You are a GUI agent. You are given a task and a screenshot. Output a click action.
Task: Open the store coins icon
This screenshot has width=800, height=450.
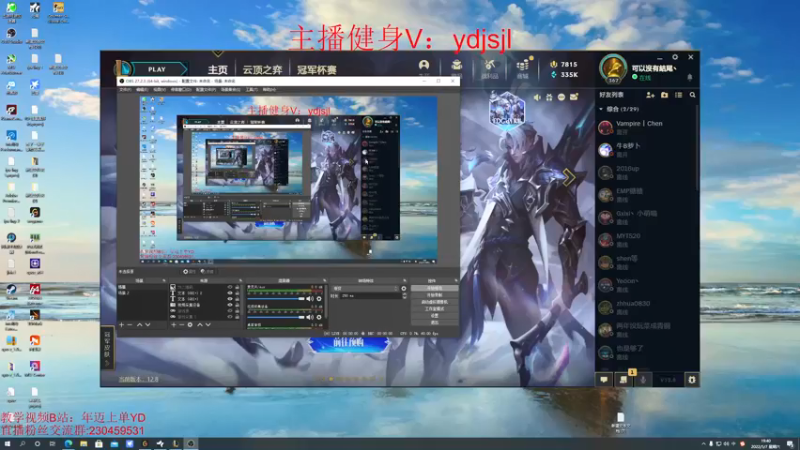point(523,65)
